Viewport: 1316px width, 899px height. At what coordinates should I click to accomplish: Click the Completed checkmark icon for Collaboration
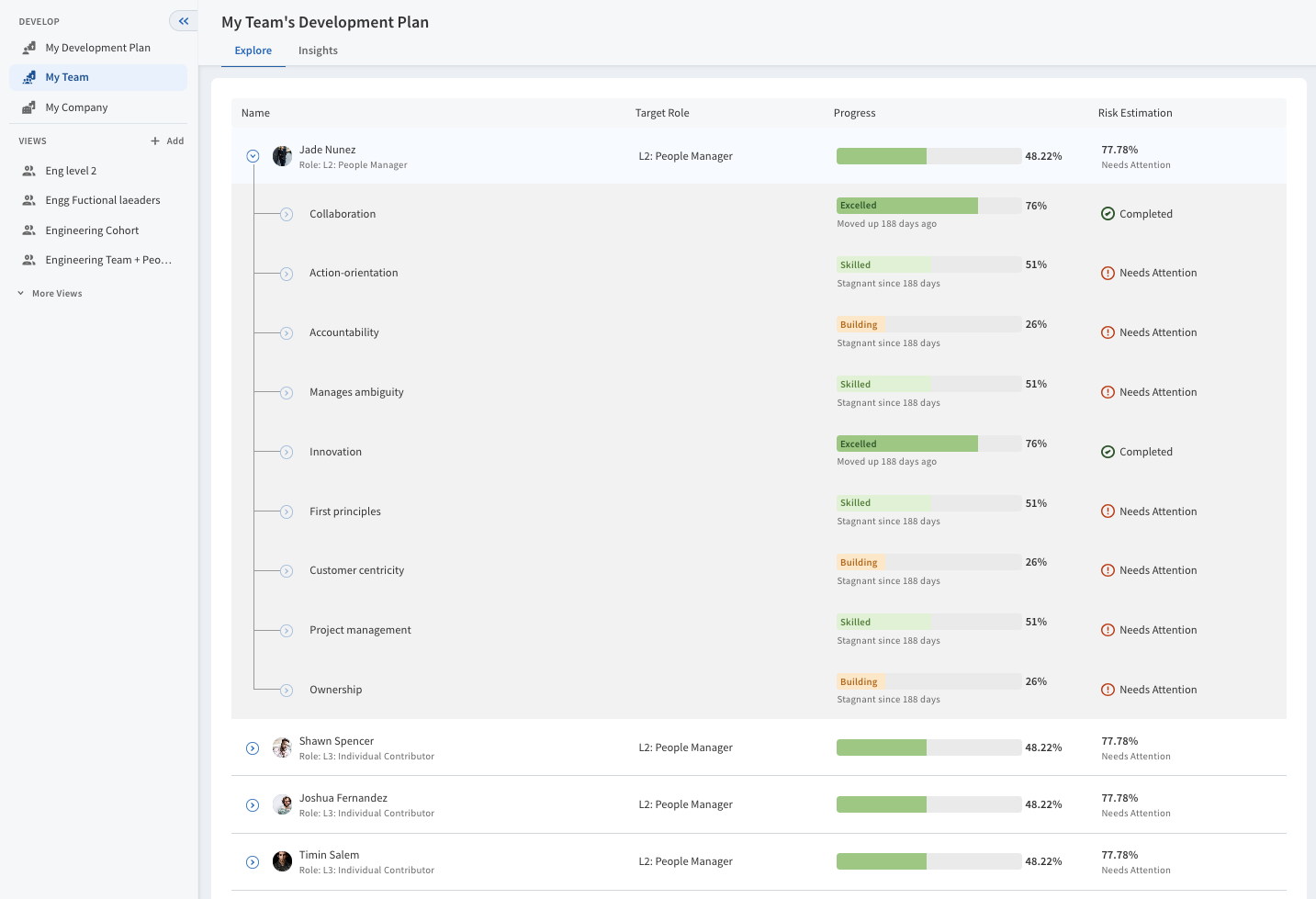coord(1108,214)
